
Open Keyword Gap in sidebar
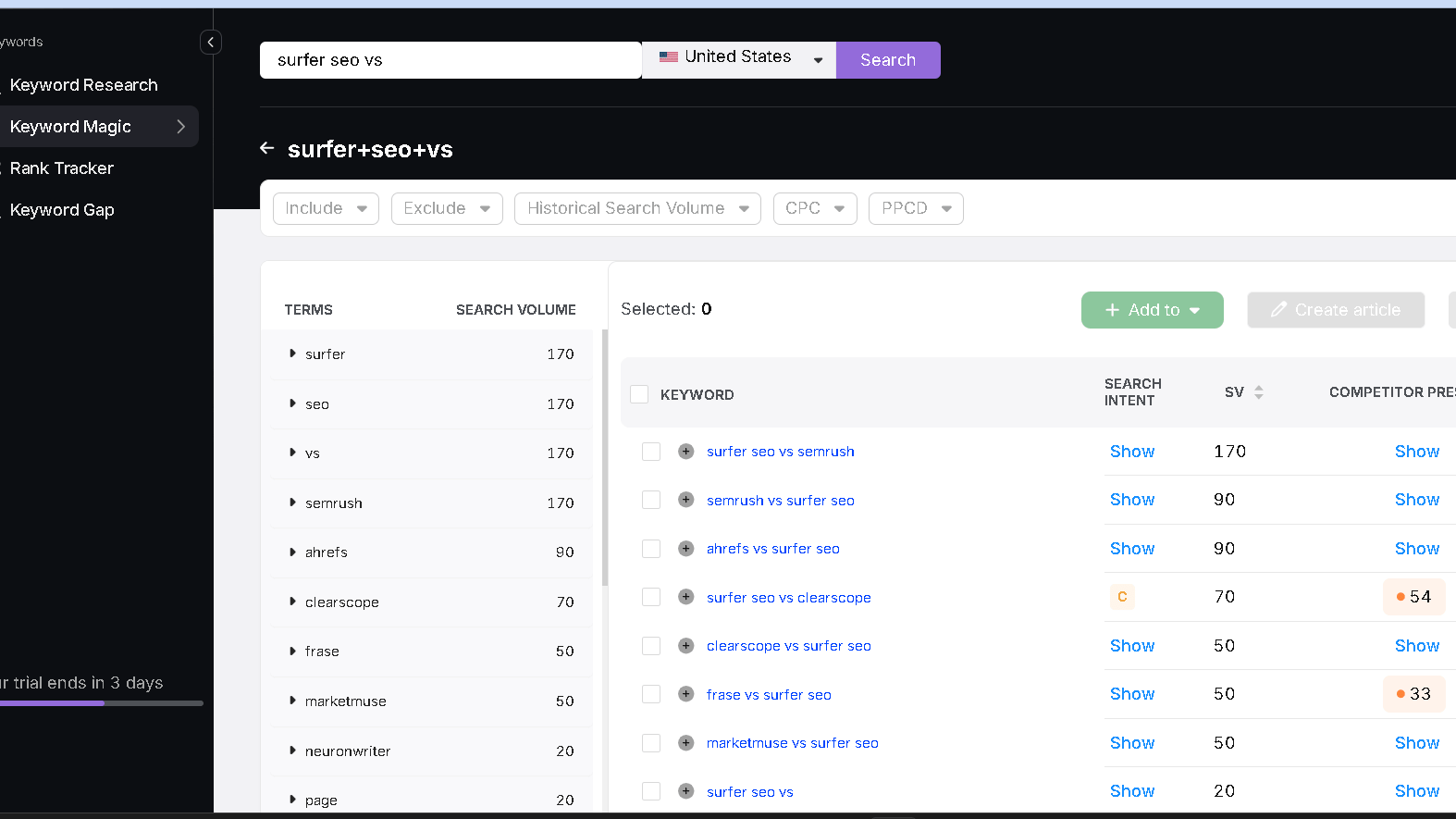[62, 210]
